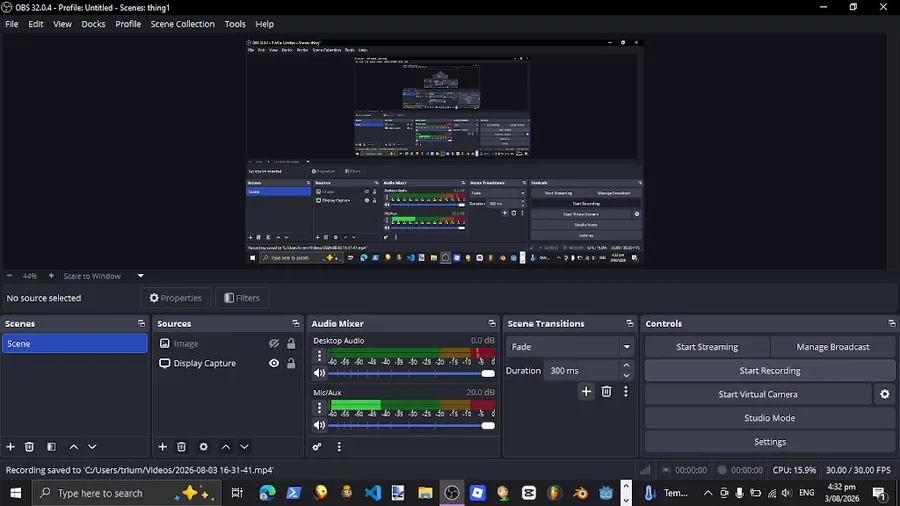The width and height of the screenshot is (900, 506).
Task: Open Filters button above docks
Action: click(242, 298)
